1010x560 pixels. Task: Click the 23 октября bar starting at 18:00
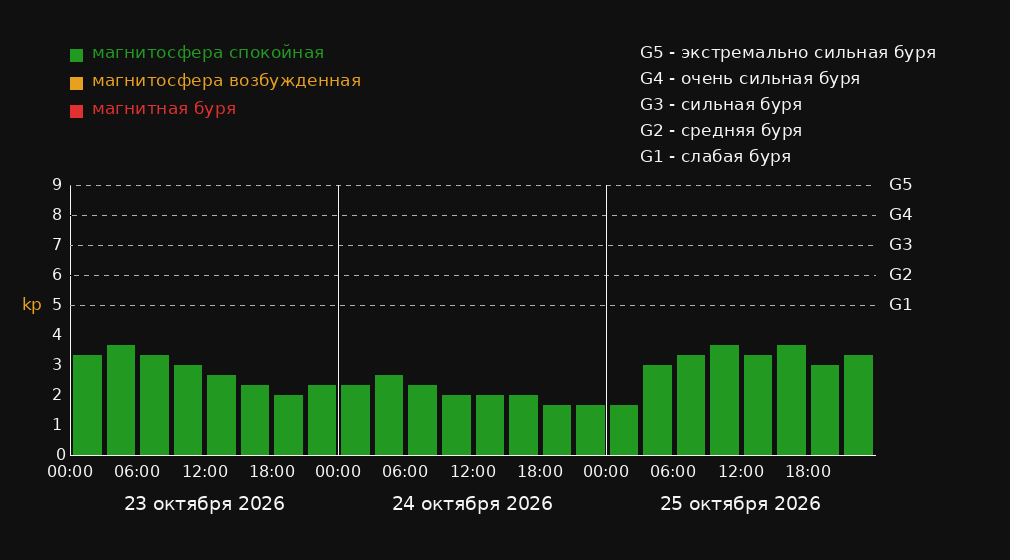289,425
